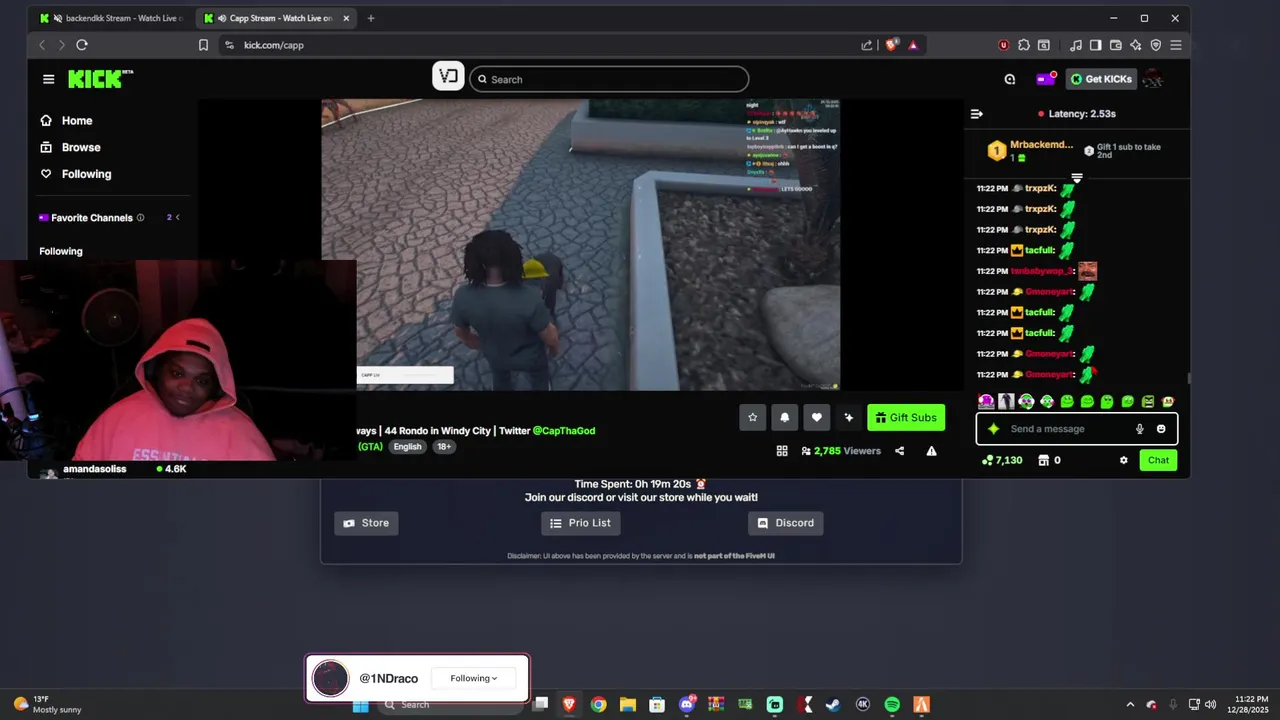
Task: Open chat settings gear
Action: point(1124,460)
